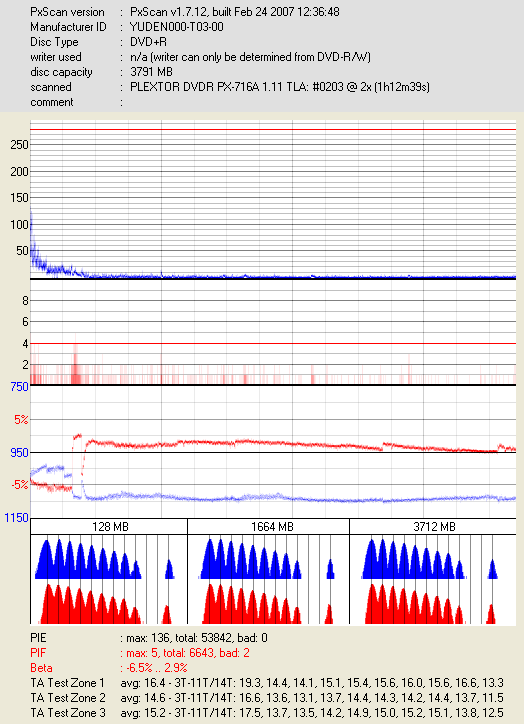Click the red histogram in the 1664 MB zone
Image resolution: width=524 pixels, height=724 pixels.
(252, 604)
